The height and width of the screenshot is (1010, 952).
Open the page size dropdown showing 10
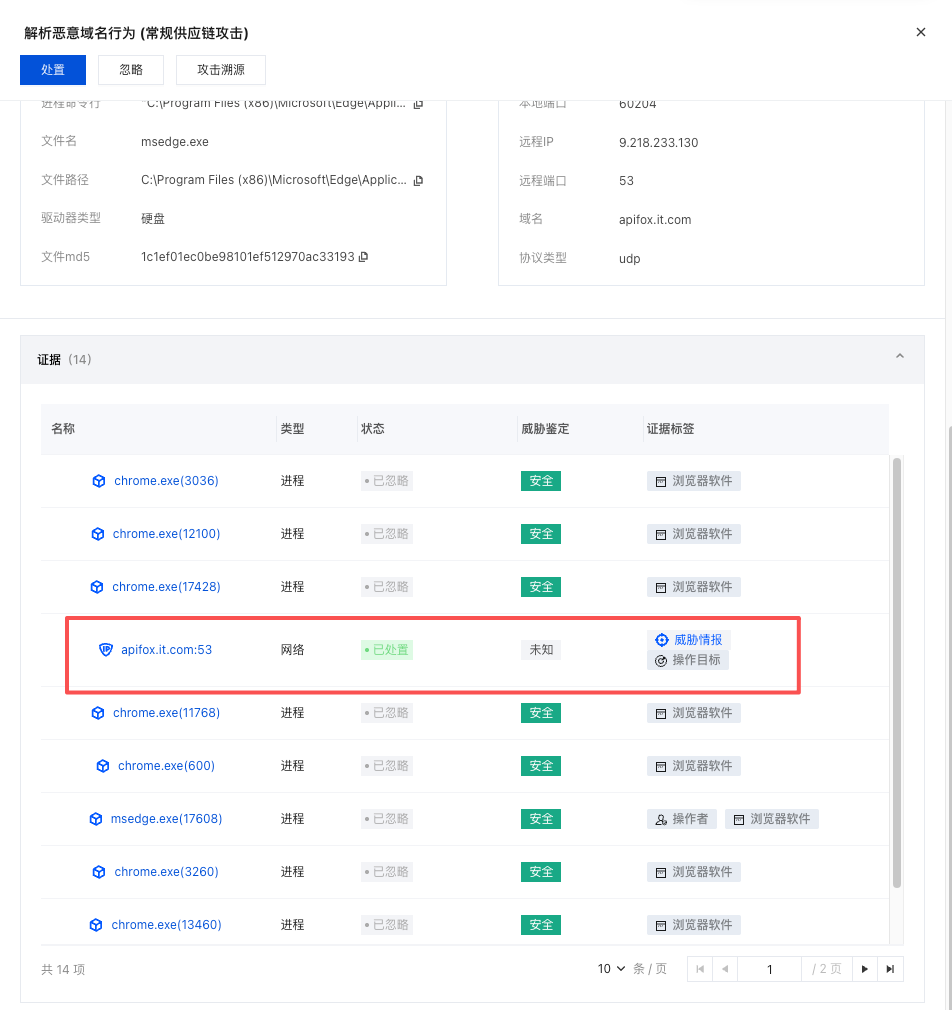click(610, 968)
